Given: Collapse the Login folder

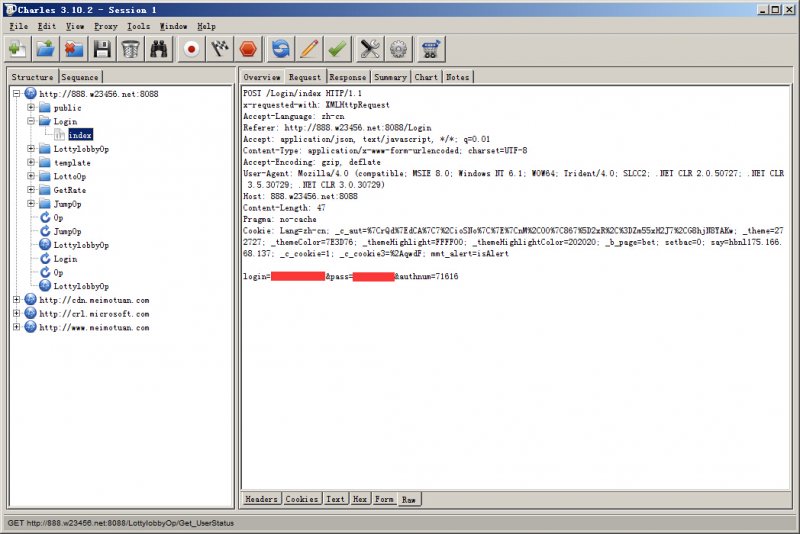Looking at the screenshot, I should [31, 121].
